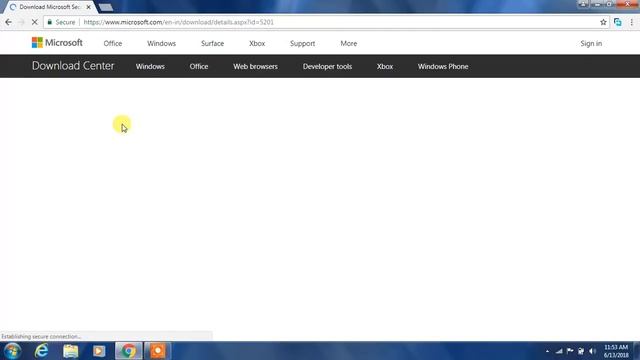
Task: Click the translate extension icon in toolbar
Action: pyautogui.click(x=618, y=22)
